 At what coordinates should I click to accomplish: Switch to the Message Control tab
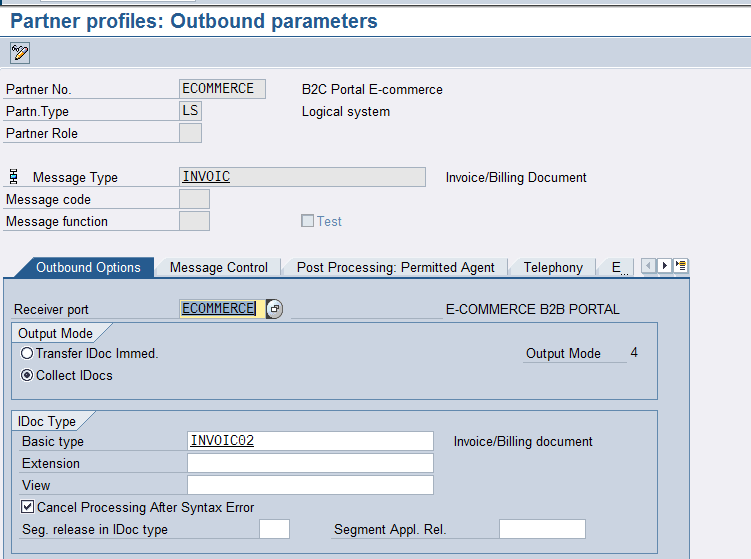click(x=218, y=267)
